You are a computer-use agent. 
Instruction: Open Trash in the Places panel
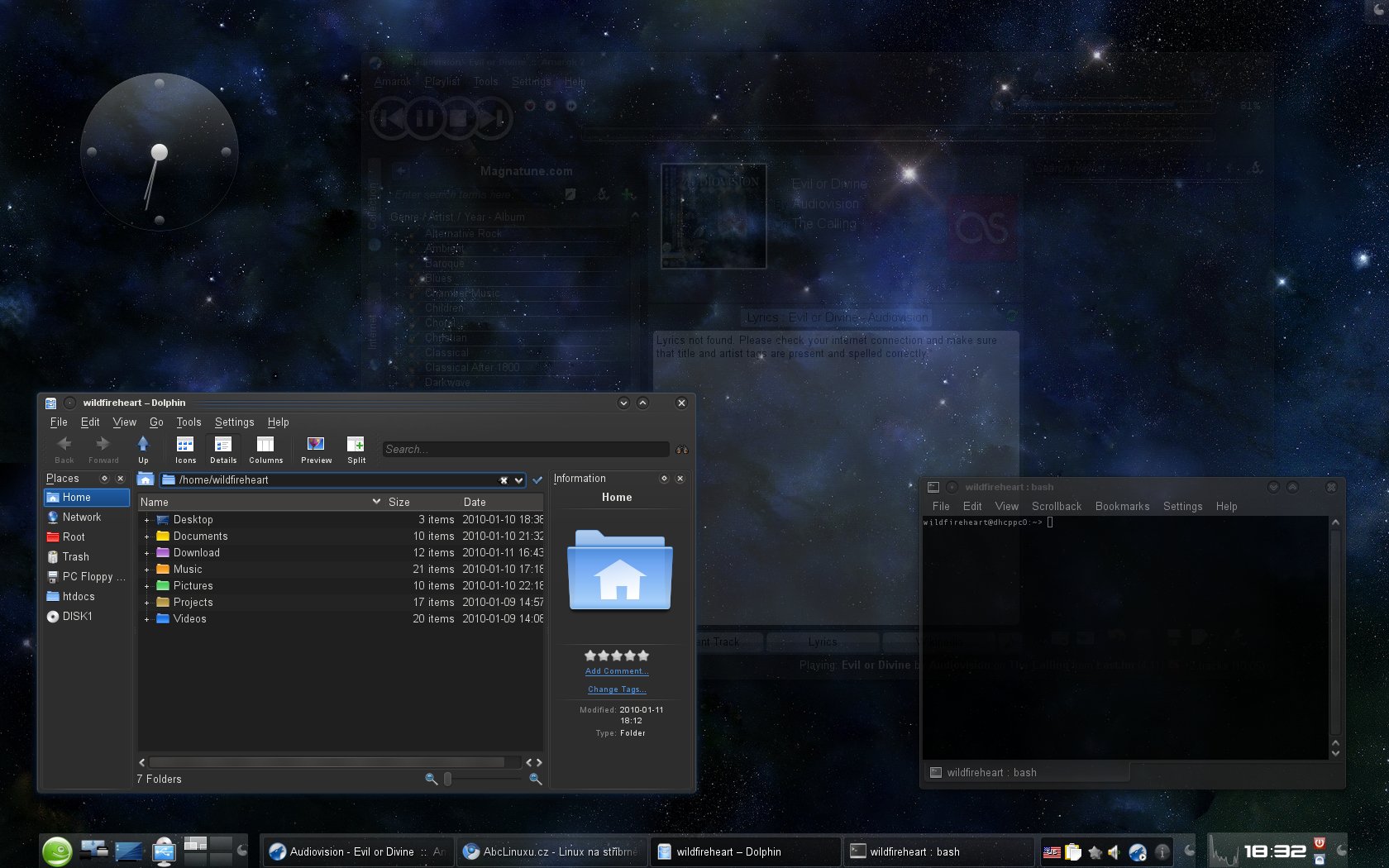click(x=87, y=557)
